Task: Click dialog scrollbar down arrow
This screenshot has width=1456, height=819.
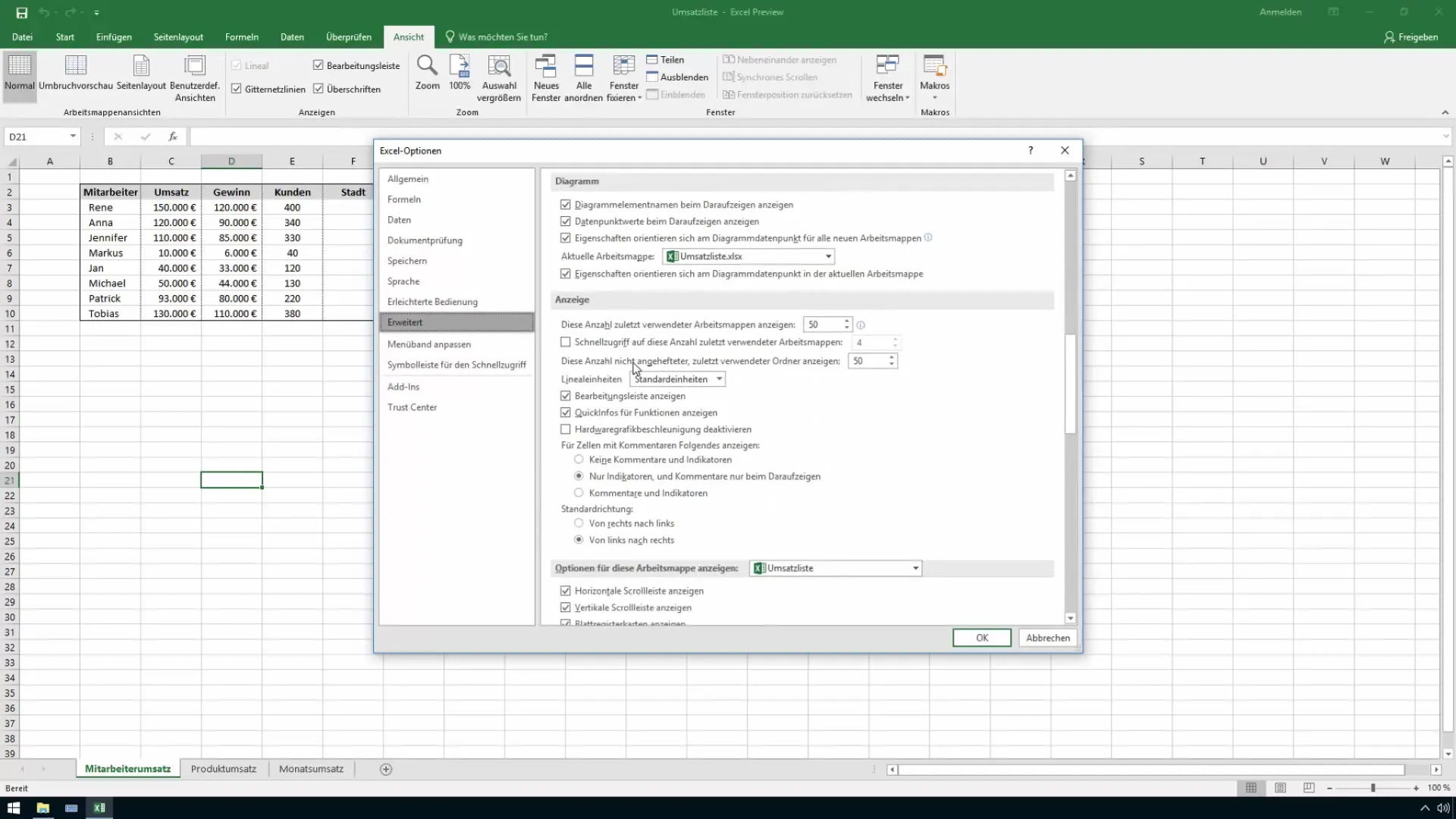Action: click(1071, 618)
